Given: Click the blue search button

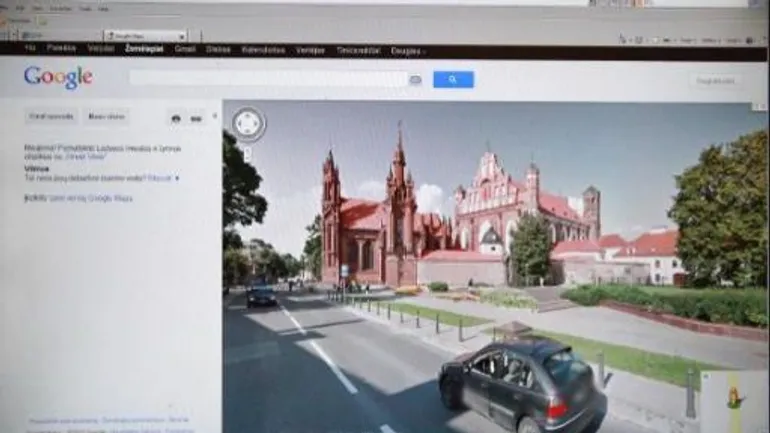Looking at the screenshot, I should 453,80.
